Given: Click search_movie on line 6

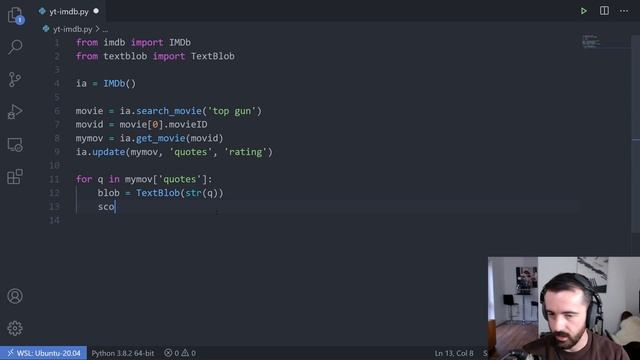Looking at the screenshot, I should (169, 111).
